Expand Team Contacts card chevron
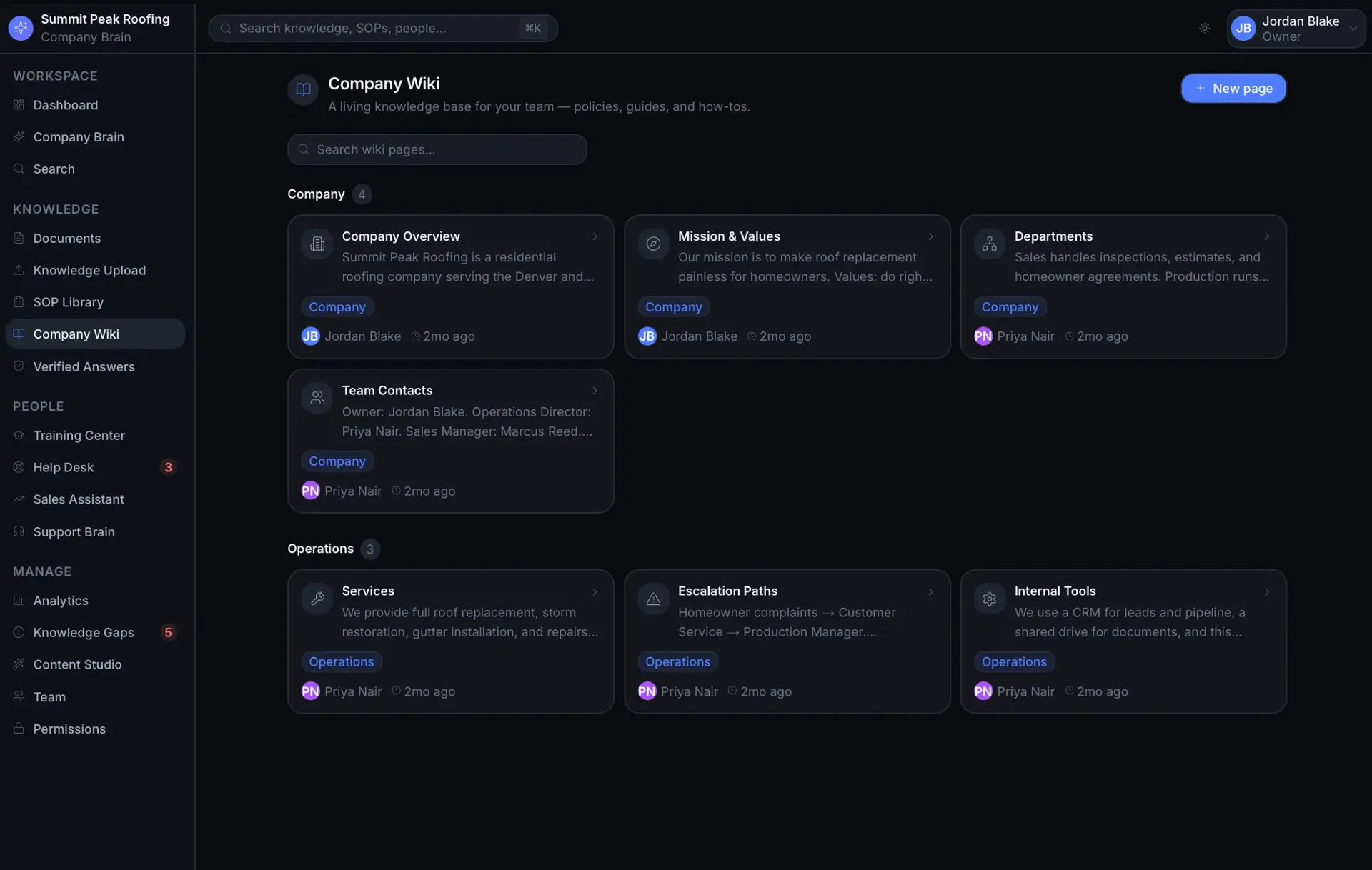This screenshot has height=870, width=1372. click(595, 391)
